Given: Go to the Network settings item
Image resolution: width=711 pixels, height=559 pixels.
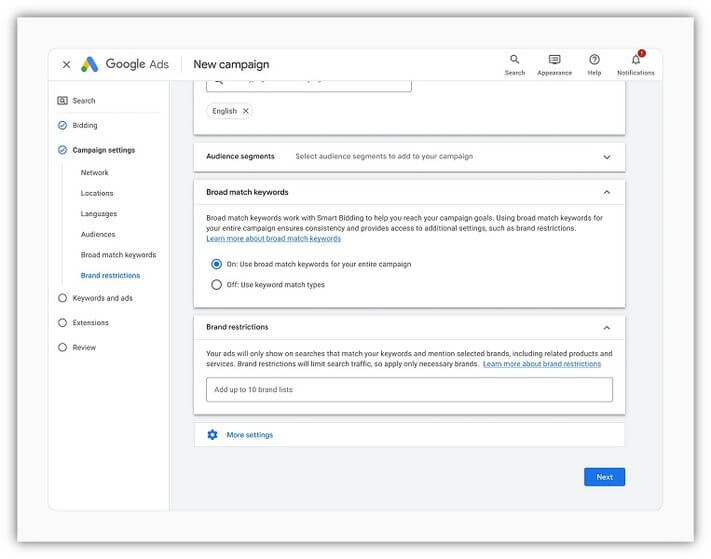Looking at the screenshot, I should coord(94,173).
